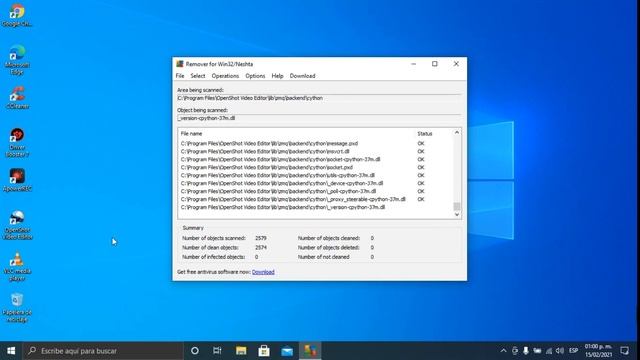The height and width of the screenshot is (360, 640).
Task: Click the objects scanned count 2579
Action: (261, 238)
